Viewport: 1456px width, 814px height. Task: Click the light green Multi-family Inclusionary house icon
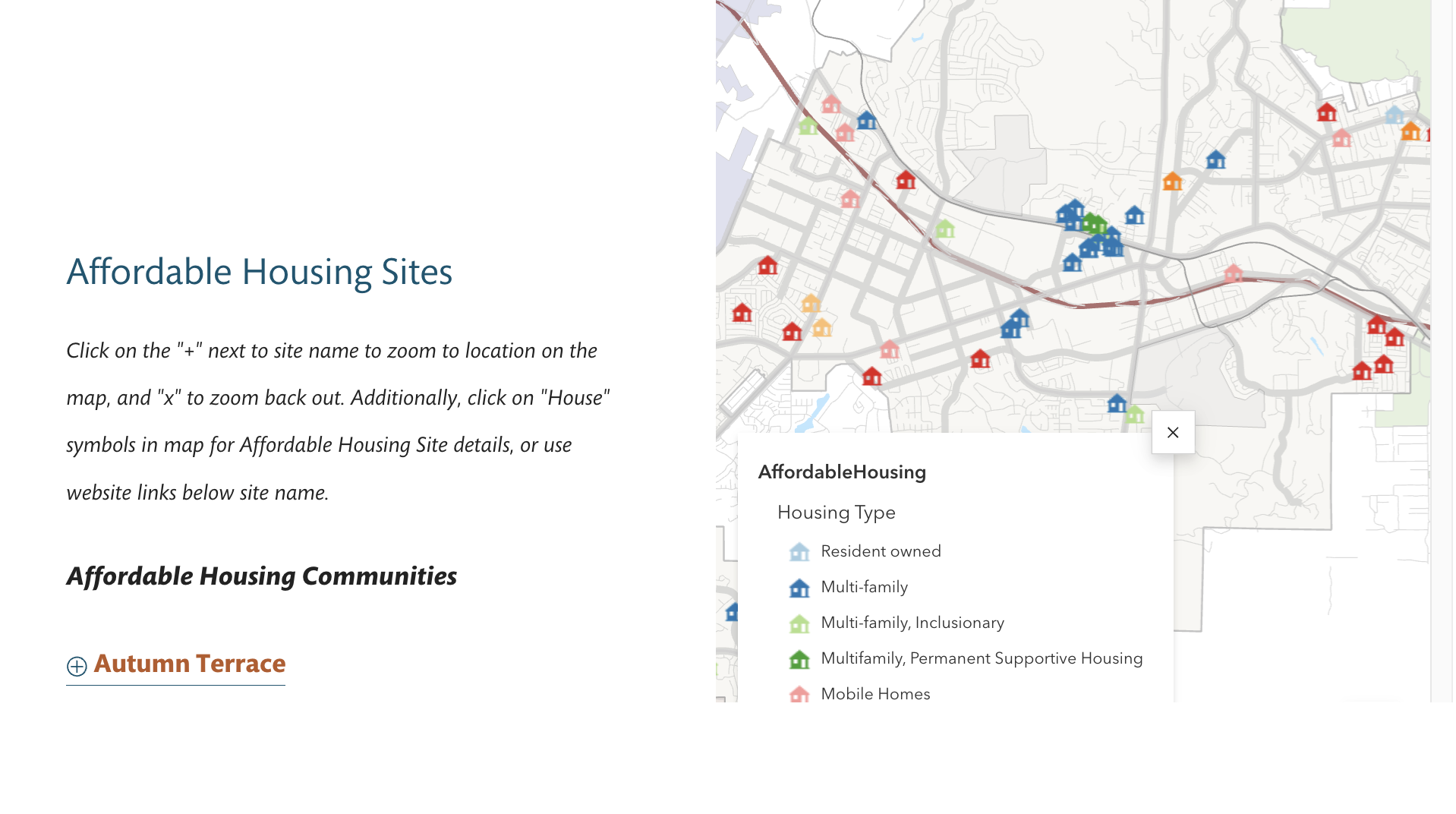(946, 226)
